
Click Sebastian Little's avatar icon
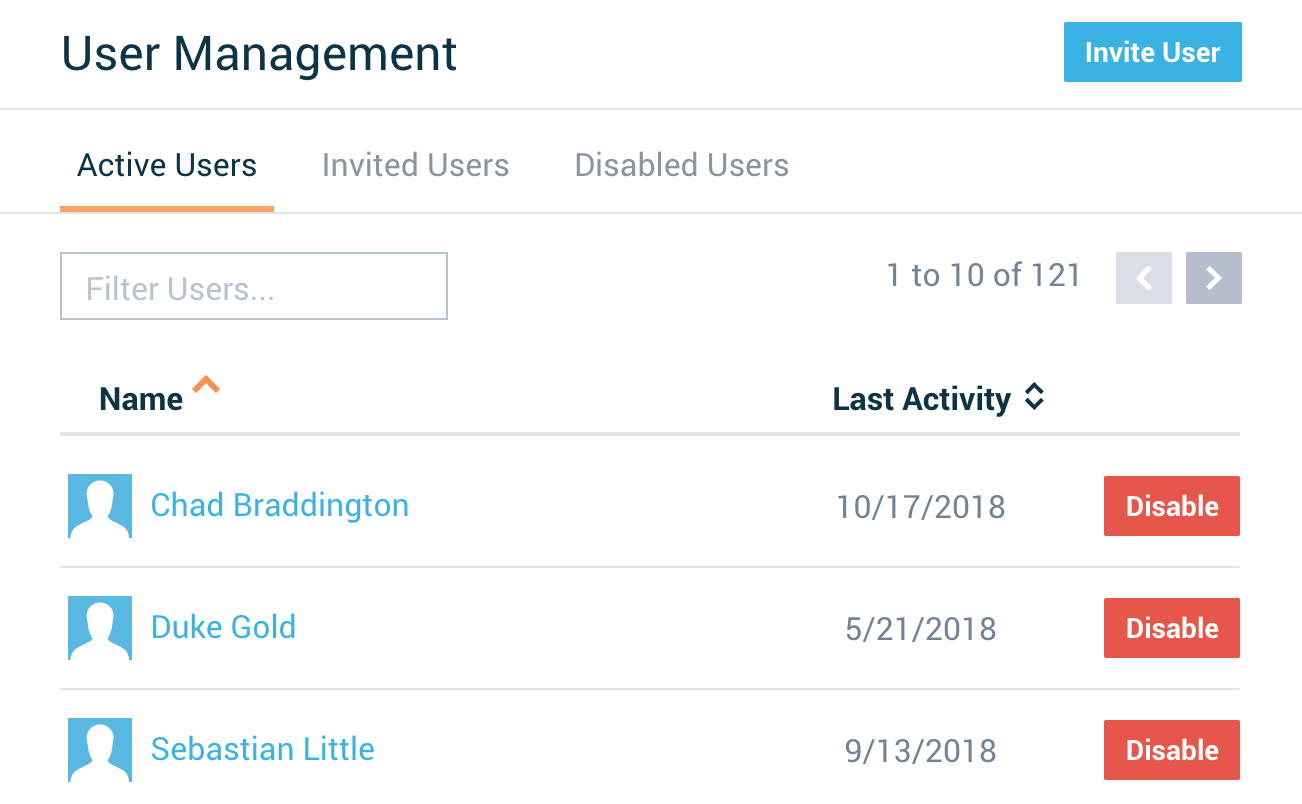click(100, 750)
